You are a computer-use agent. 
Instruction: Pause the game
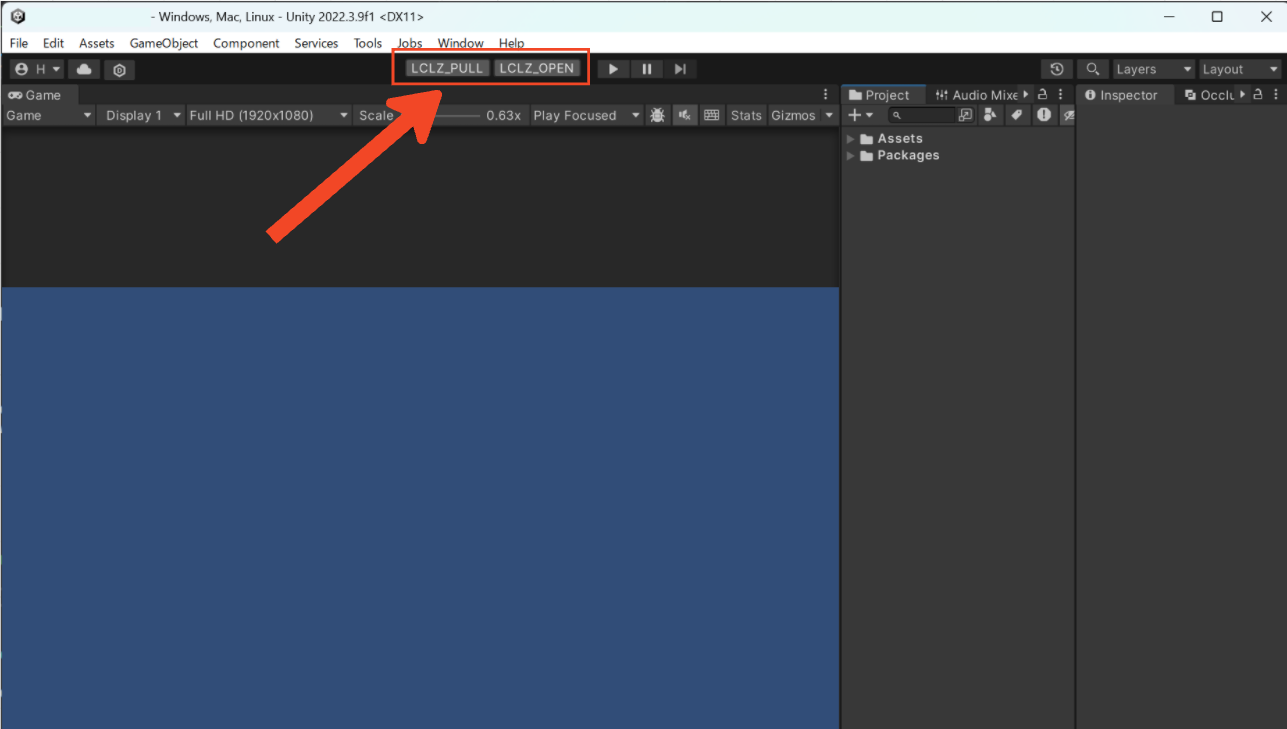(x=647, y=69)
